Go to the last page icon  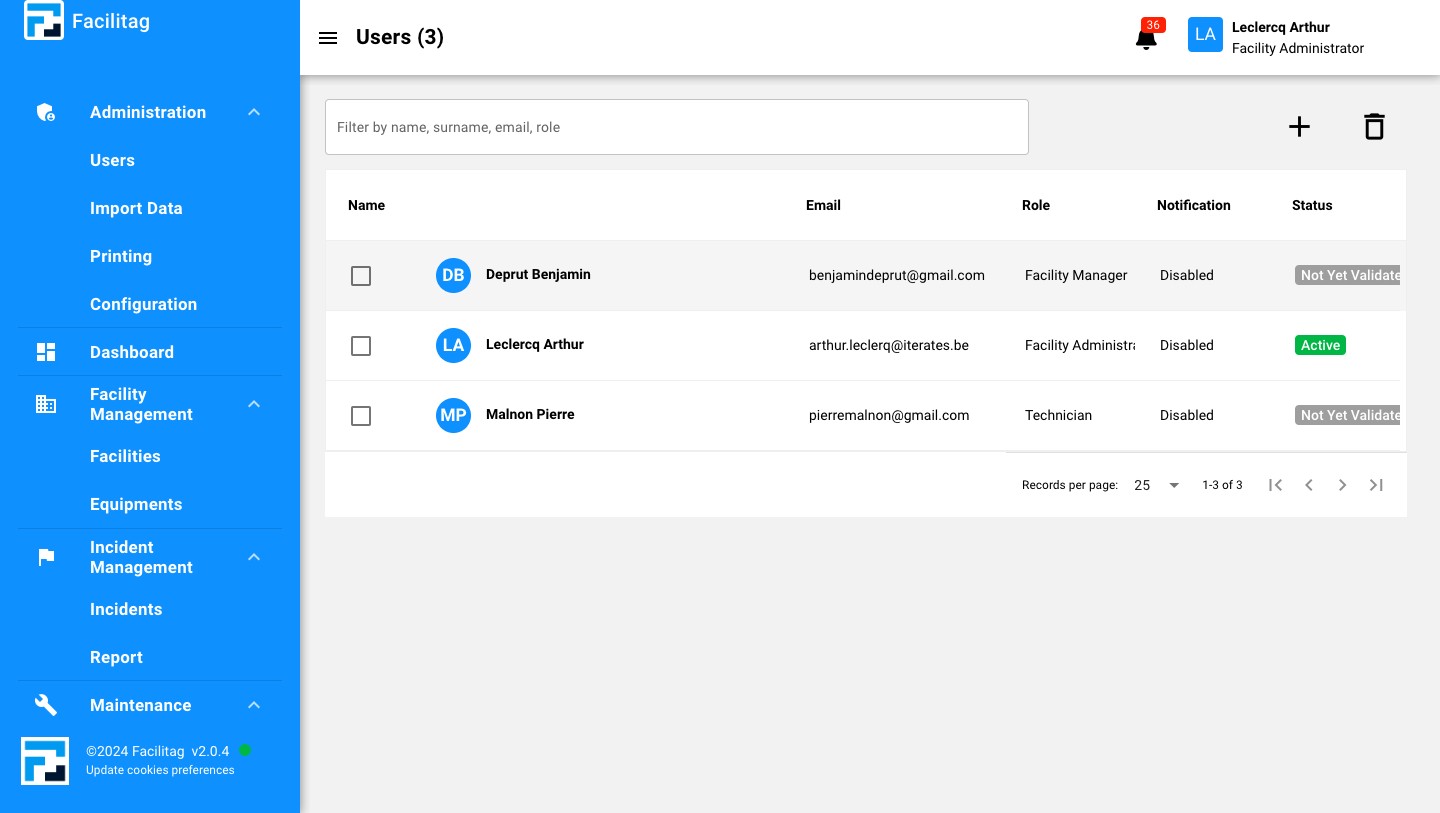(1376, 485)
